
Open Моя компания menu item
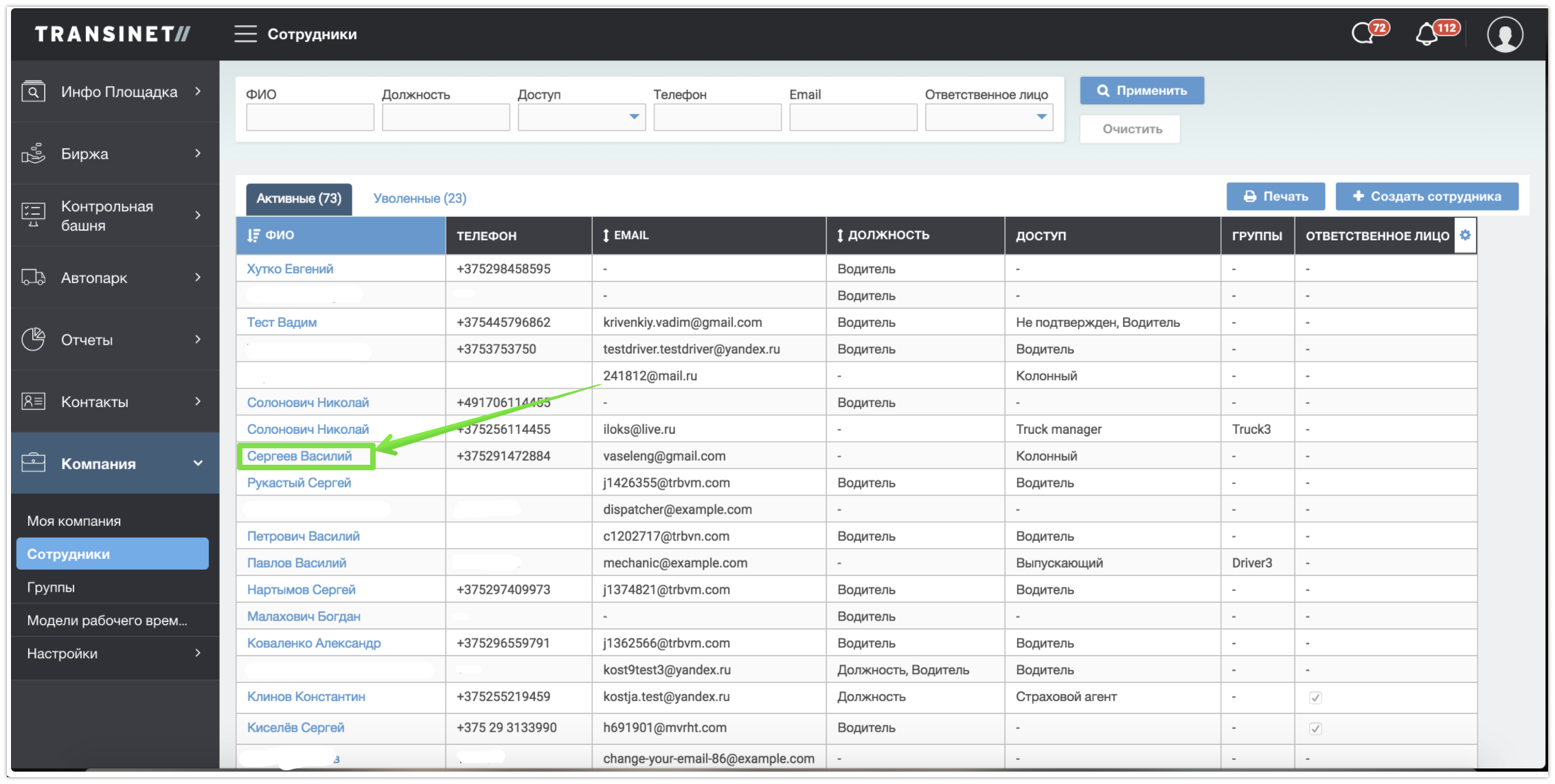(73, 521)
